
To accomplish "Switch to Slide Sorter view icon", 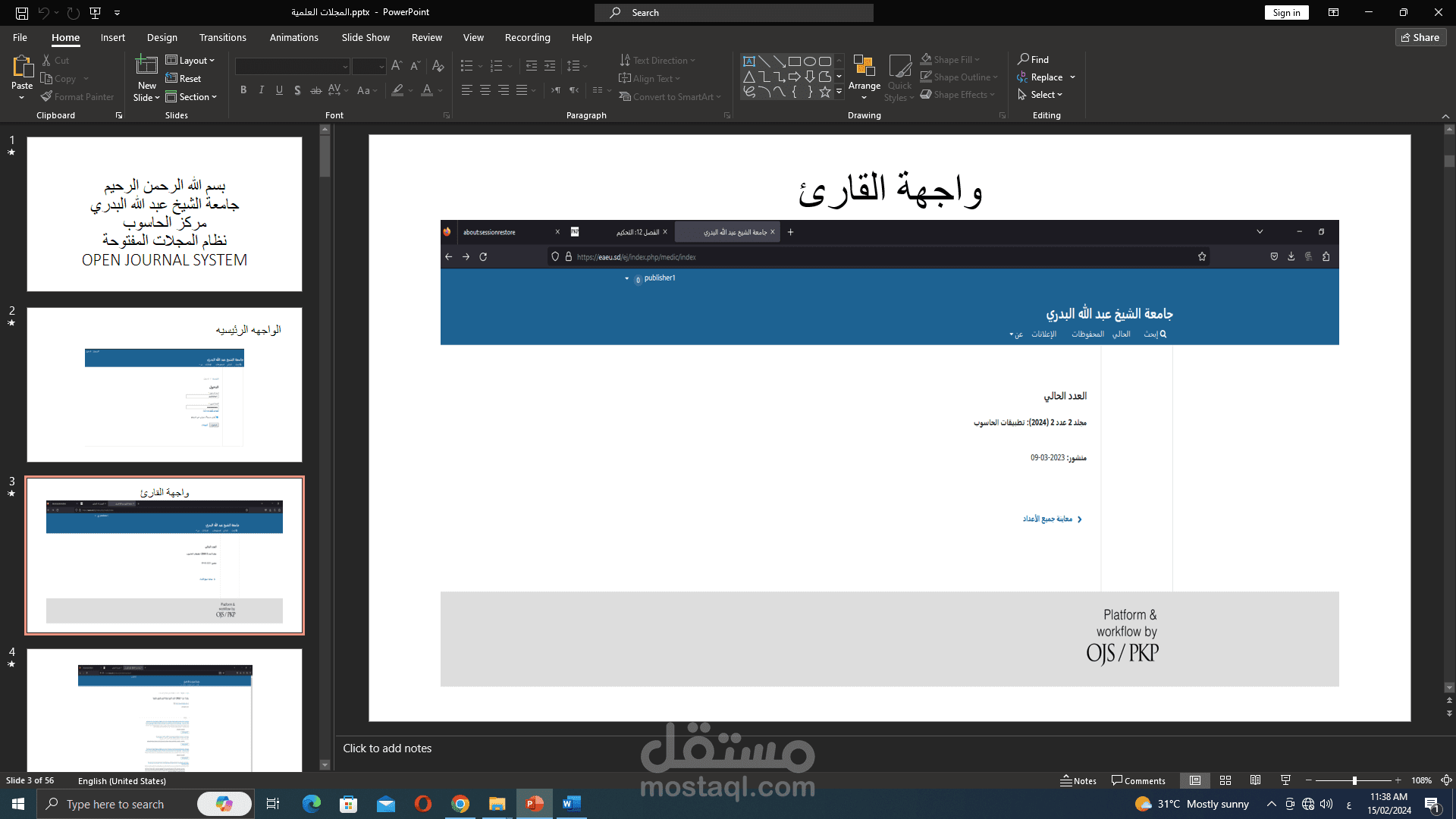I will point(1225,780).
